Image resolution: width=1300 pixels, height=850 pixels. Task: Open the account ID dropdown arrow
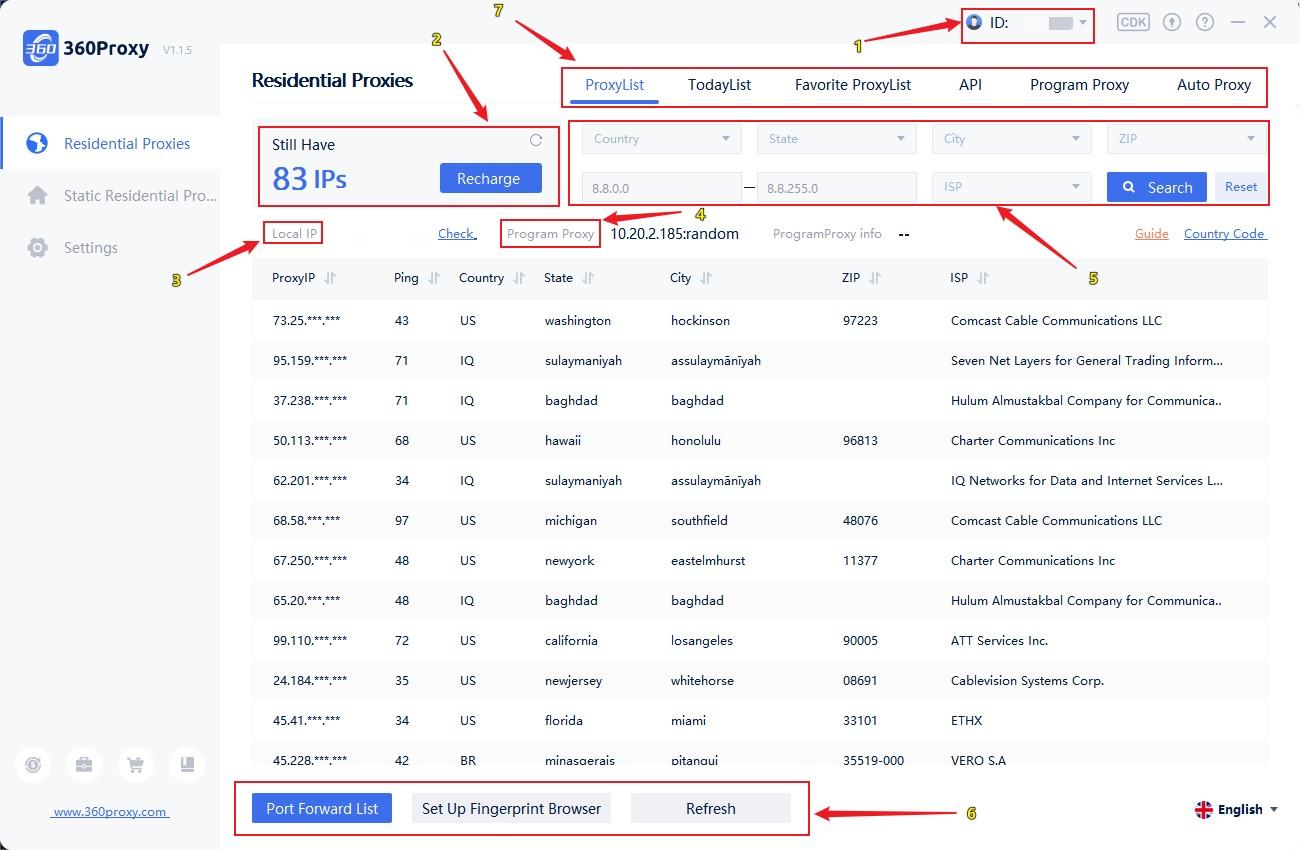tap(1083, 23)
